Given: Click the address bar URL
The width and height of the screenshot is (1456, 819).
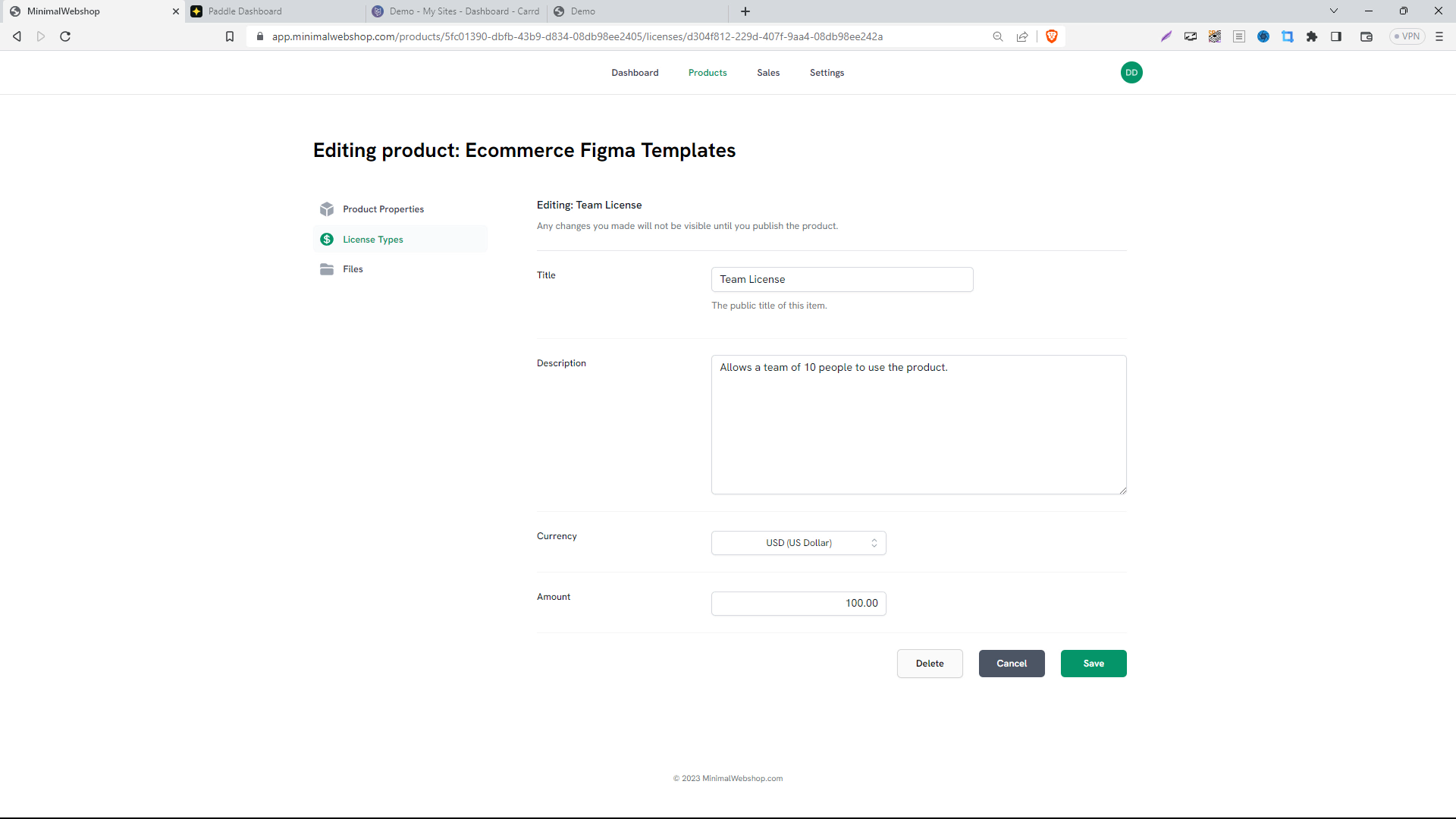Looking at the screenshot, I should pyautogui.click(x=577, y=36).
